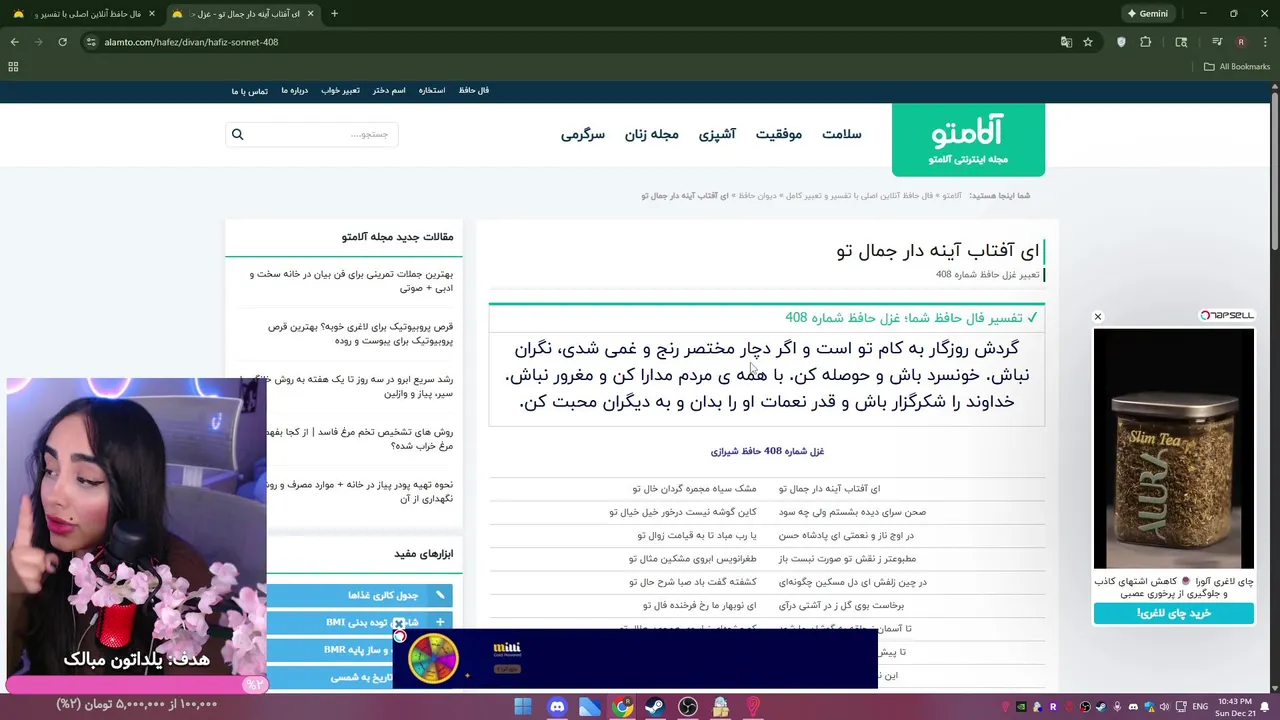
Task: Click the Slim Tea jar image
Action: pyautogui.click(x=1173, y=449)
